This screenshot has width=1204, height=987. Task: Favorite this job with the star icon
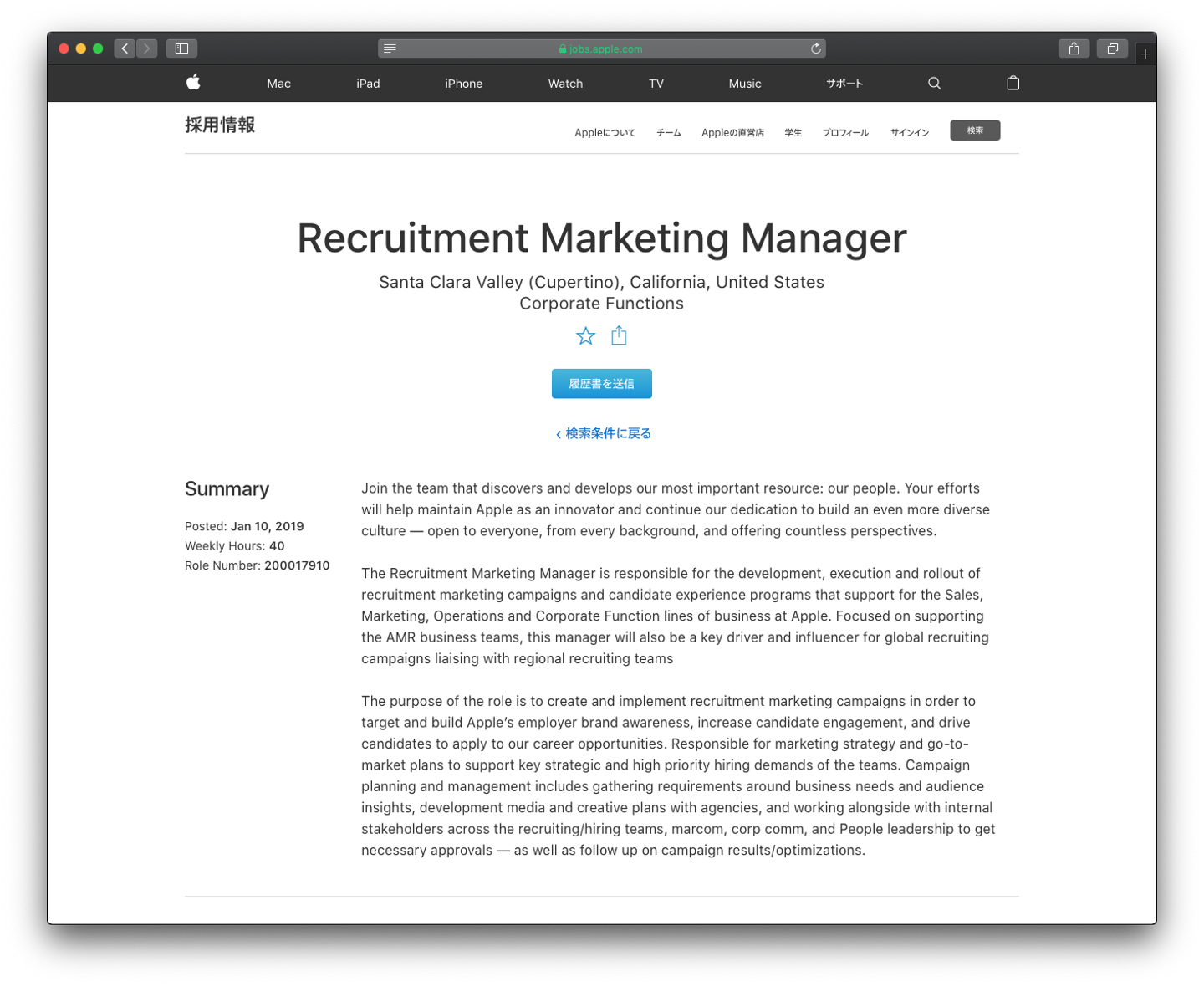[585, 336]
